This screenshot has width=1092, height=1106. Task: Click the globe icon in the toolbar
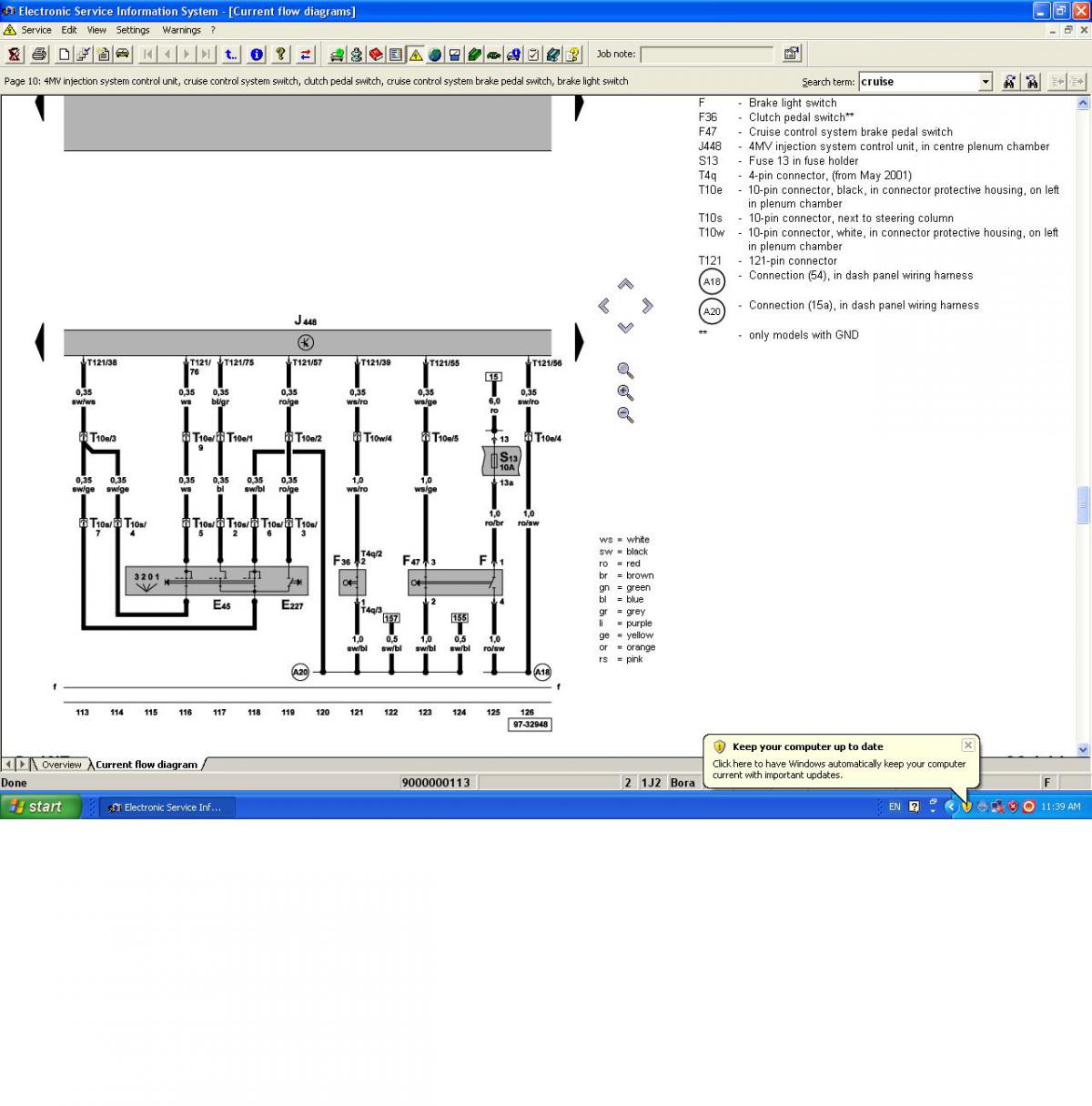435,55
